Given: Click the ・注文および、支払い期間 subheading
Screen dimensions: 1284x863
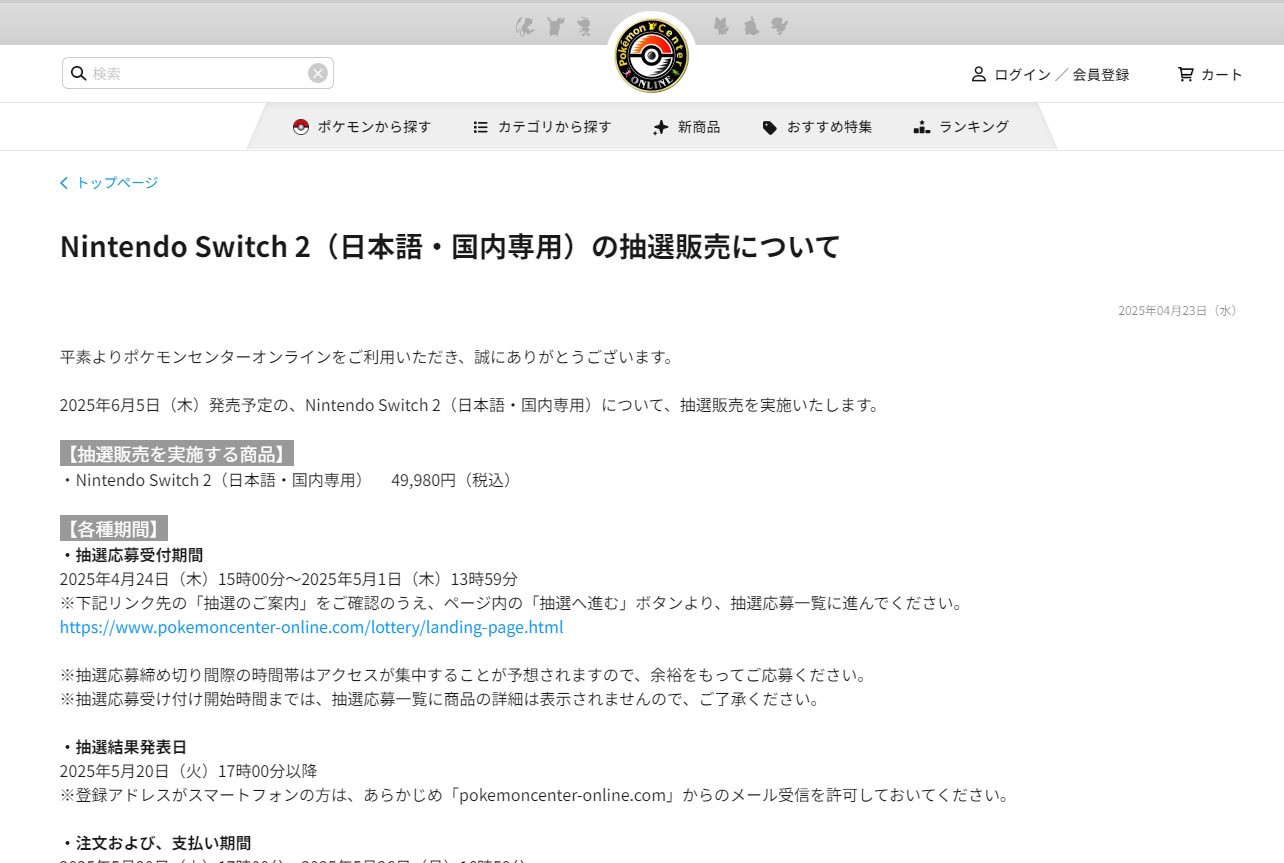Looking at the screenshot, I should (156, 843).
